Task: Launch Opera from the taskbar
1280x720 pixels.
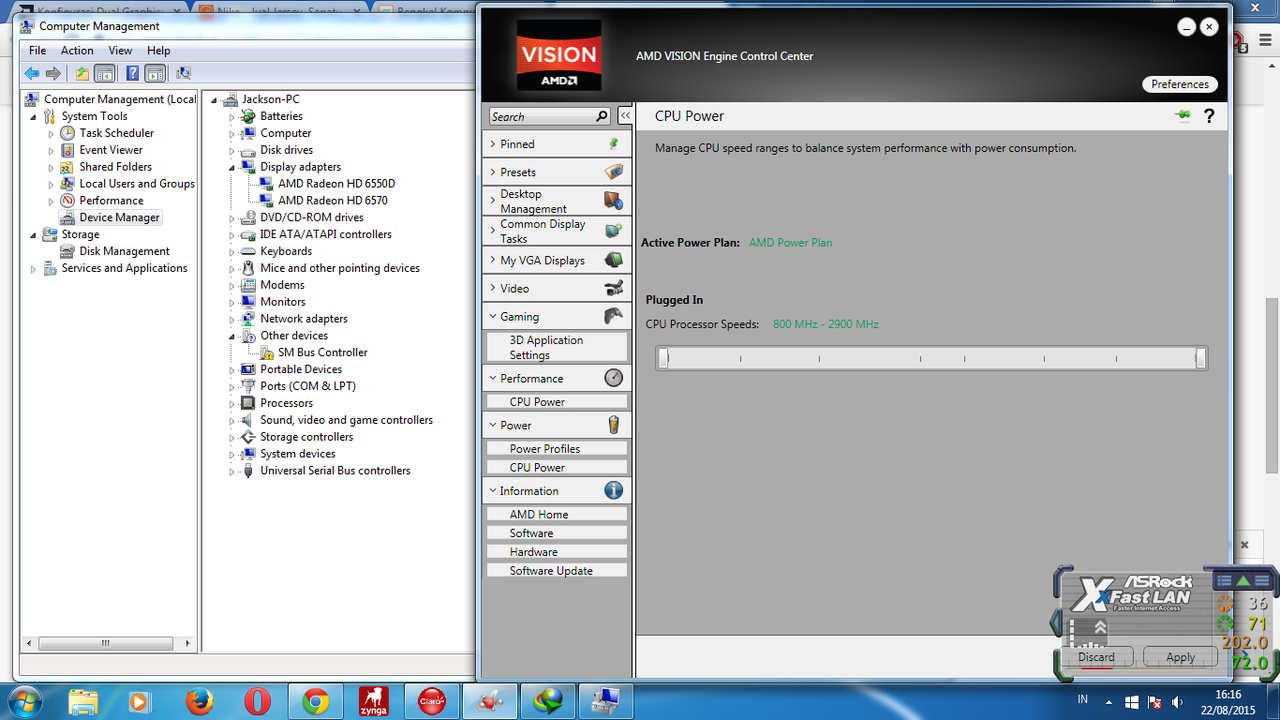Action: [257, 702]
